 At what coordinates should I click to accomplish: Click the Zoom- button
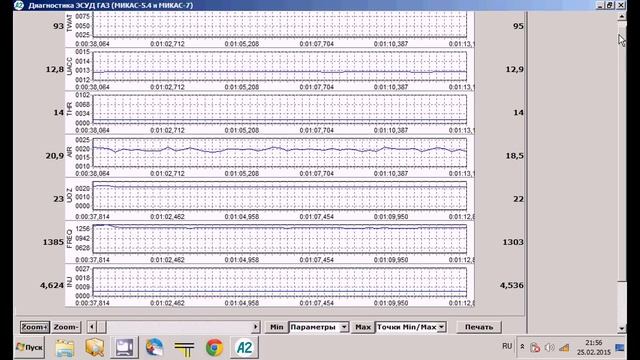(x=66, y=327)
